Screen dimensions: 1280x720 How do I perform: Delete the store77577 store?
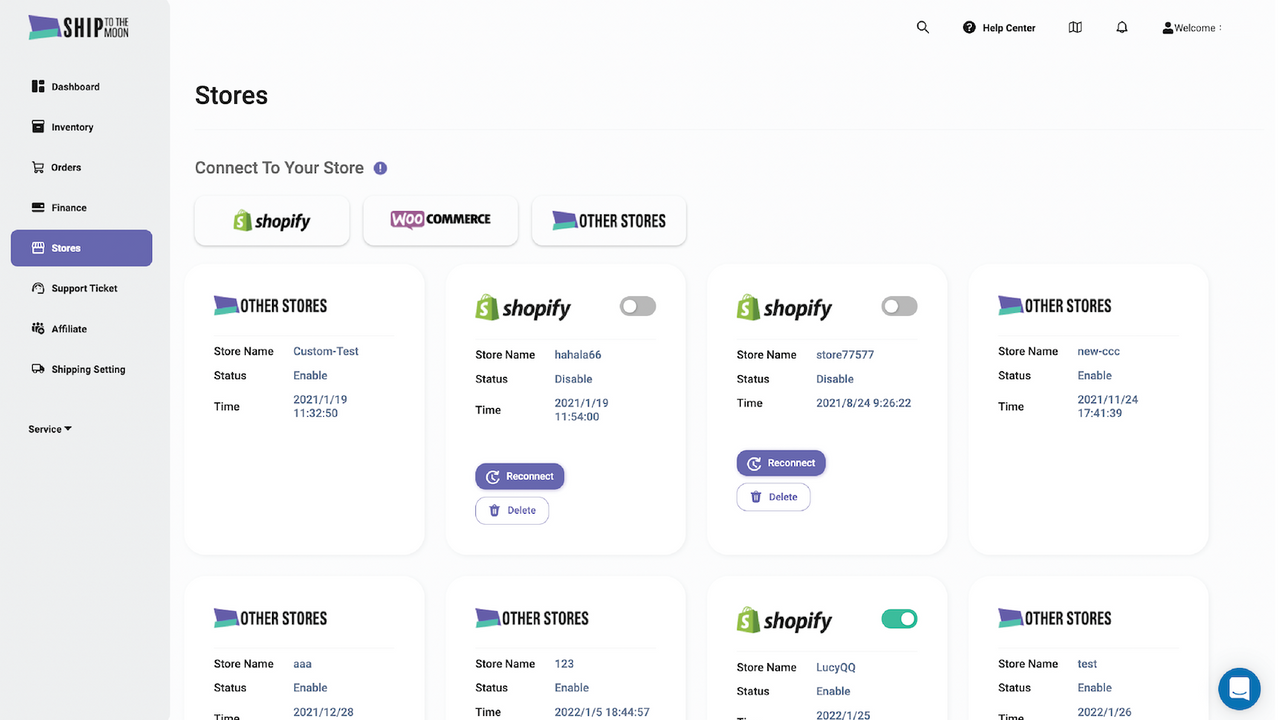pyautogui.click(x=773, y=497)
